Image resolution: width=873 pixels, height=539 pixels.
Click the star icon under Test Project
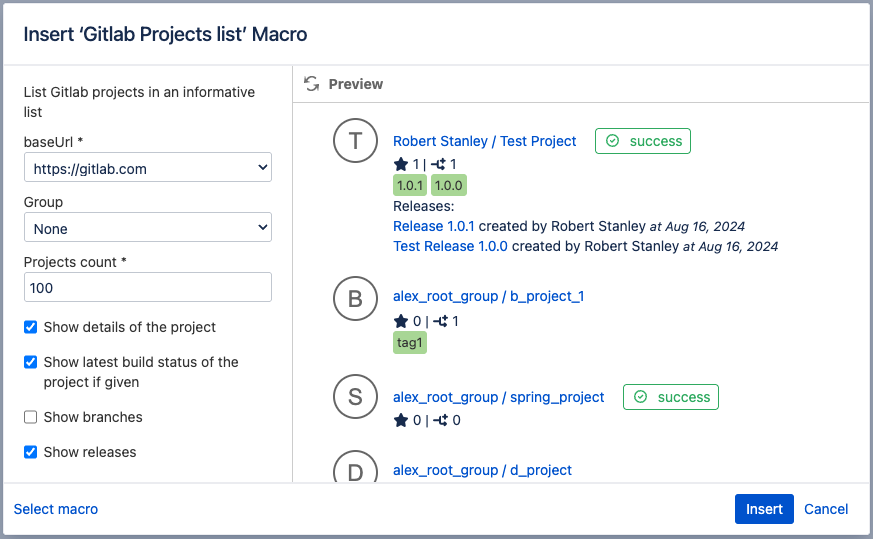(x=401, y=164)
